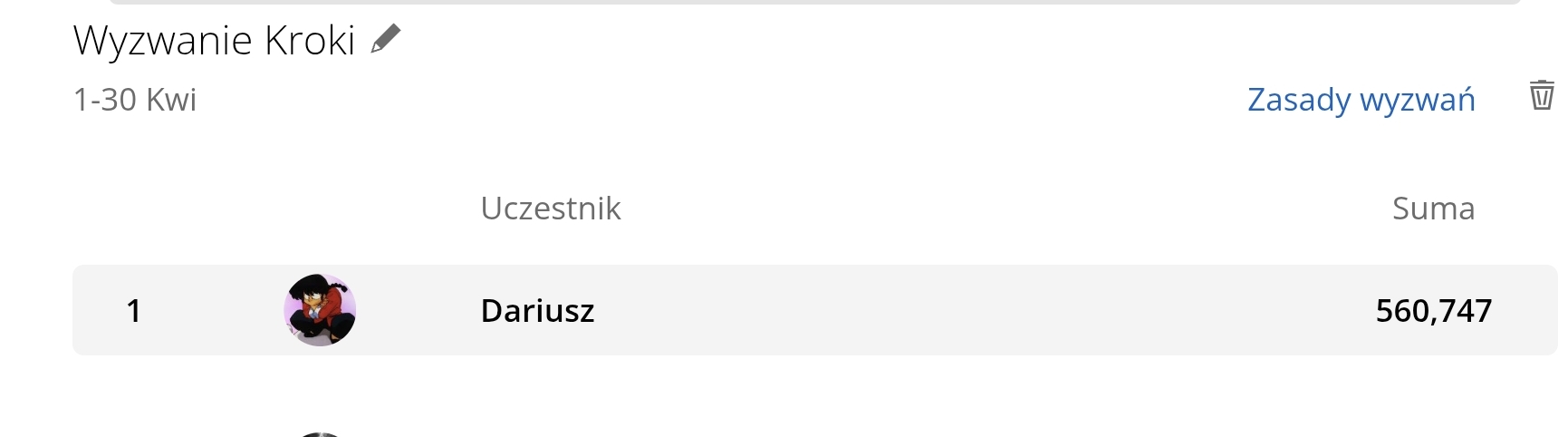Click Dariusz's 560,747 steps value
Screen dimensions: 1568x437
click(x=1433, y=311)
